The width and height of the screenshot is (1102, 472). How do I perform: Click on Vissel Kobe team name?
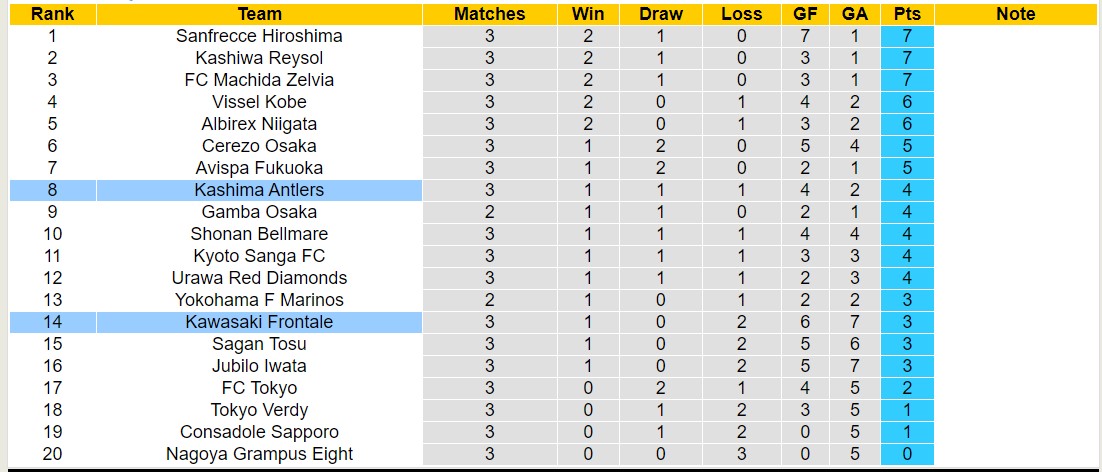click(259, 102)
